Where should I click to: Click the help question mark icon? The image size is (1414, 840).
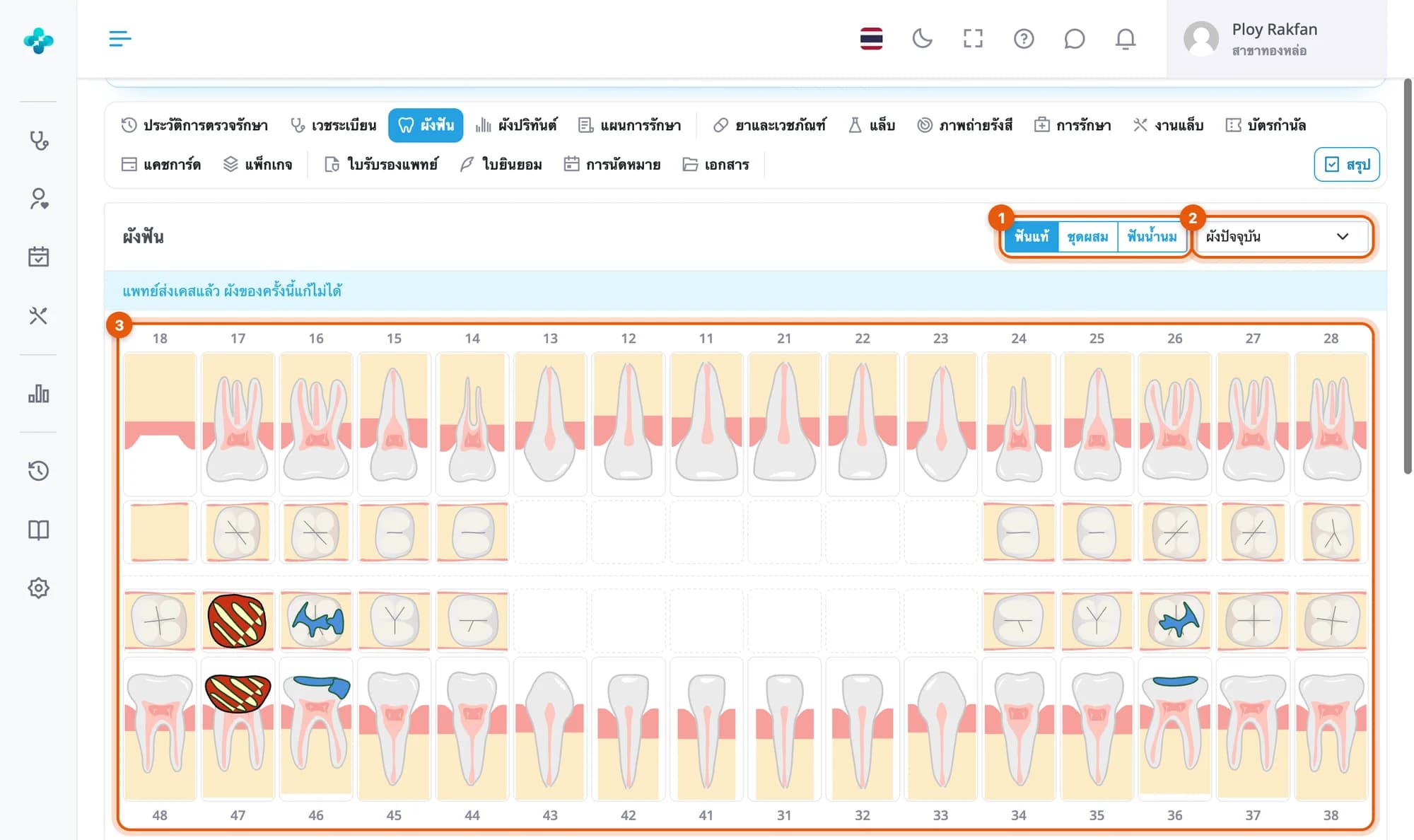1024,38
